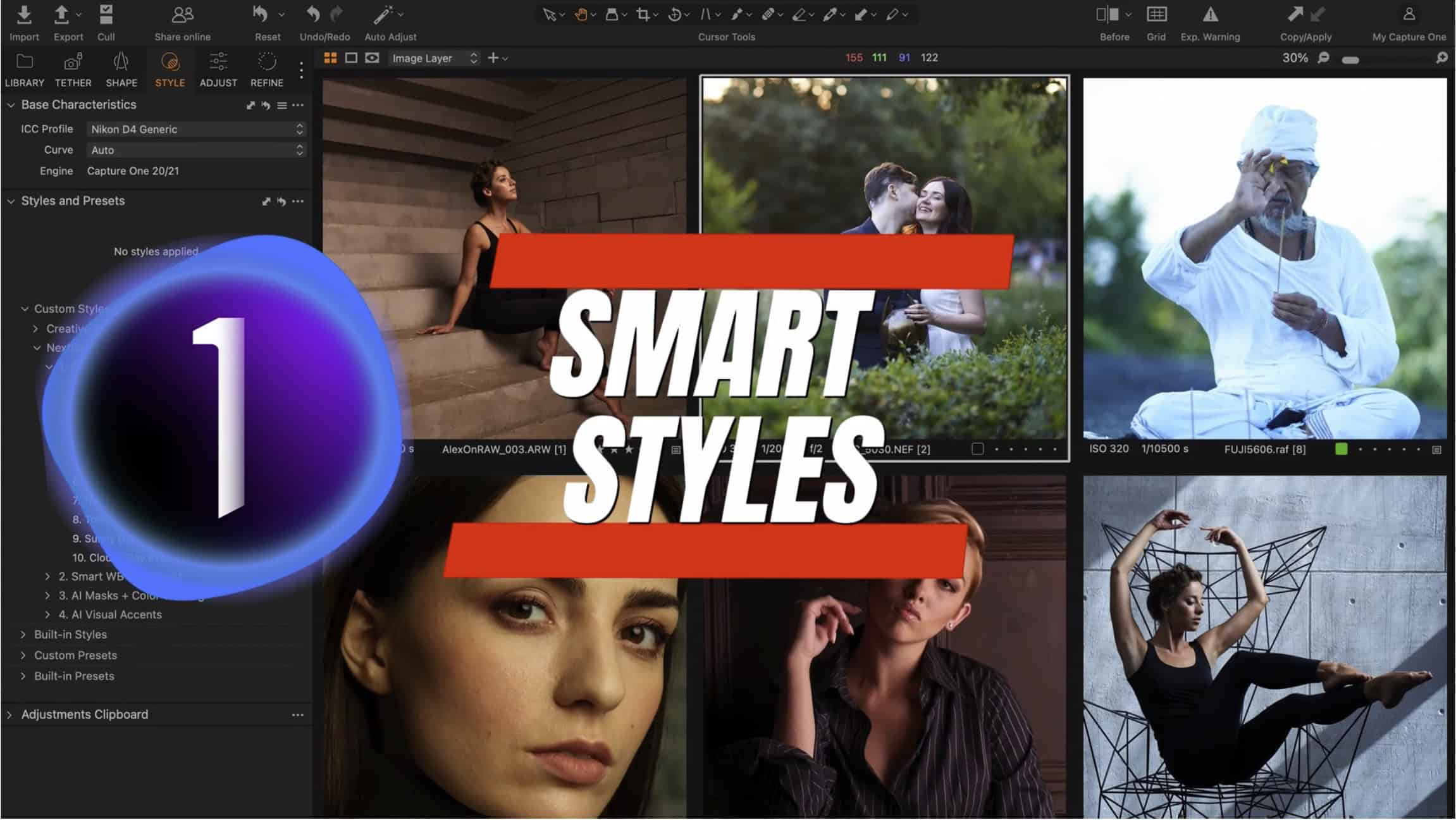Expand the Custom Presets group
This screenshot has height=820, width=1456.
point(23,655)
